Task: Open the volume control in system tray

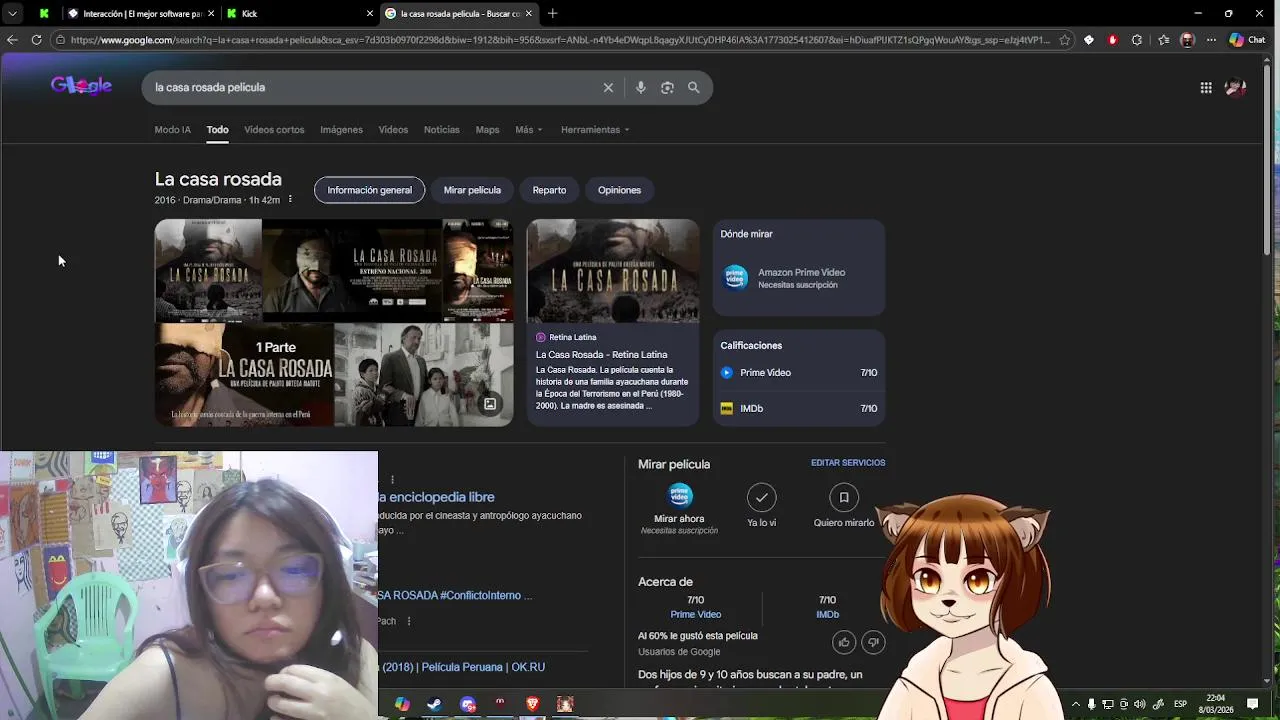Action: pyautogui.click(x=1139, y=704)
